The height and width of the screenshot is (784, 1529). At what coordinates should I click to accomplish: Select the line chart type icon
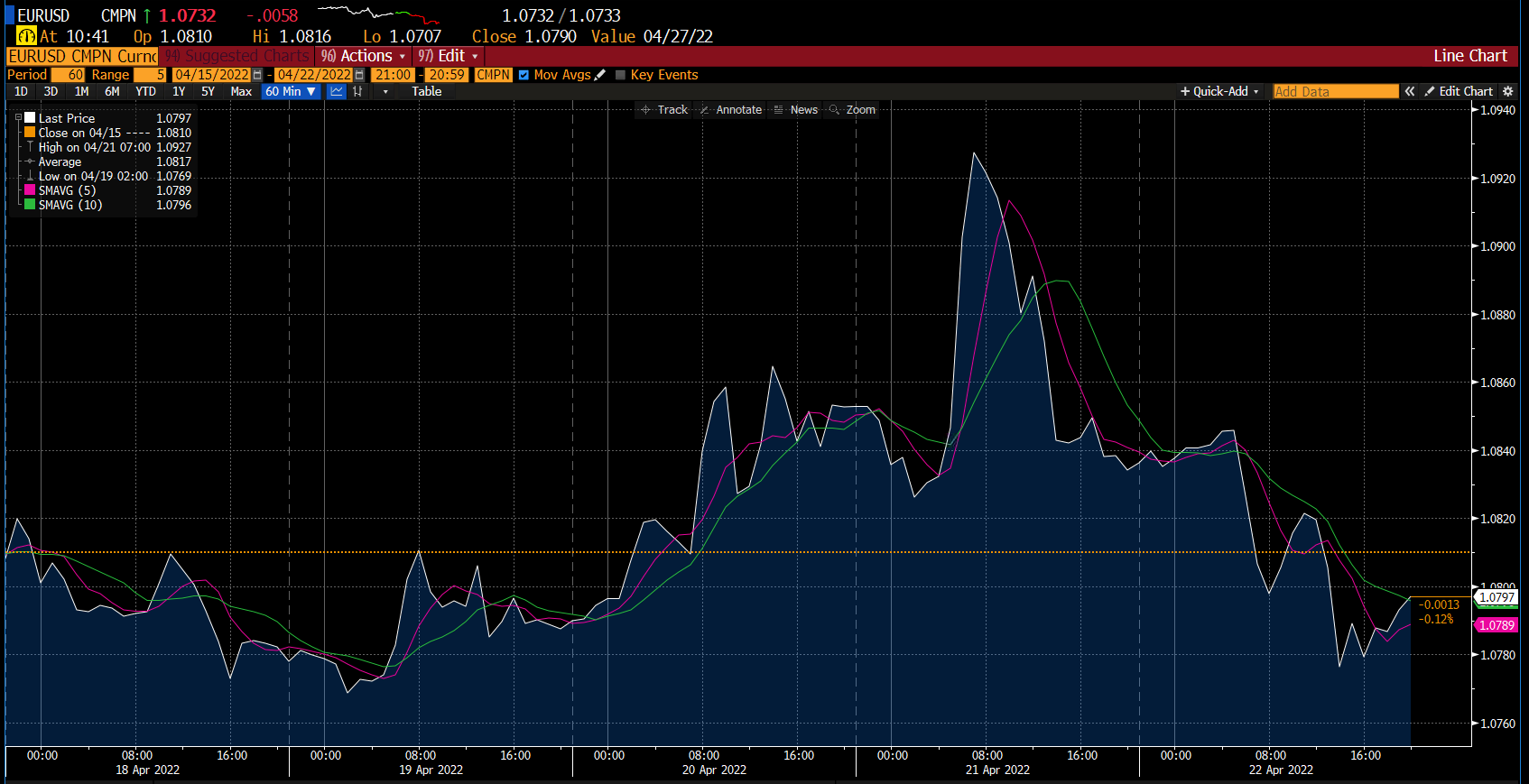click(337, 92)
